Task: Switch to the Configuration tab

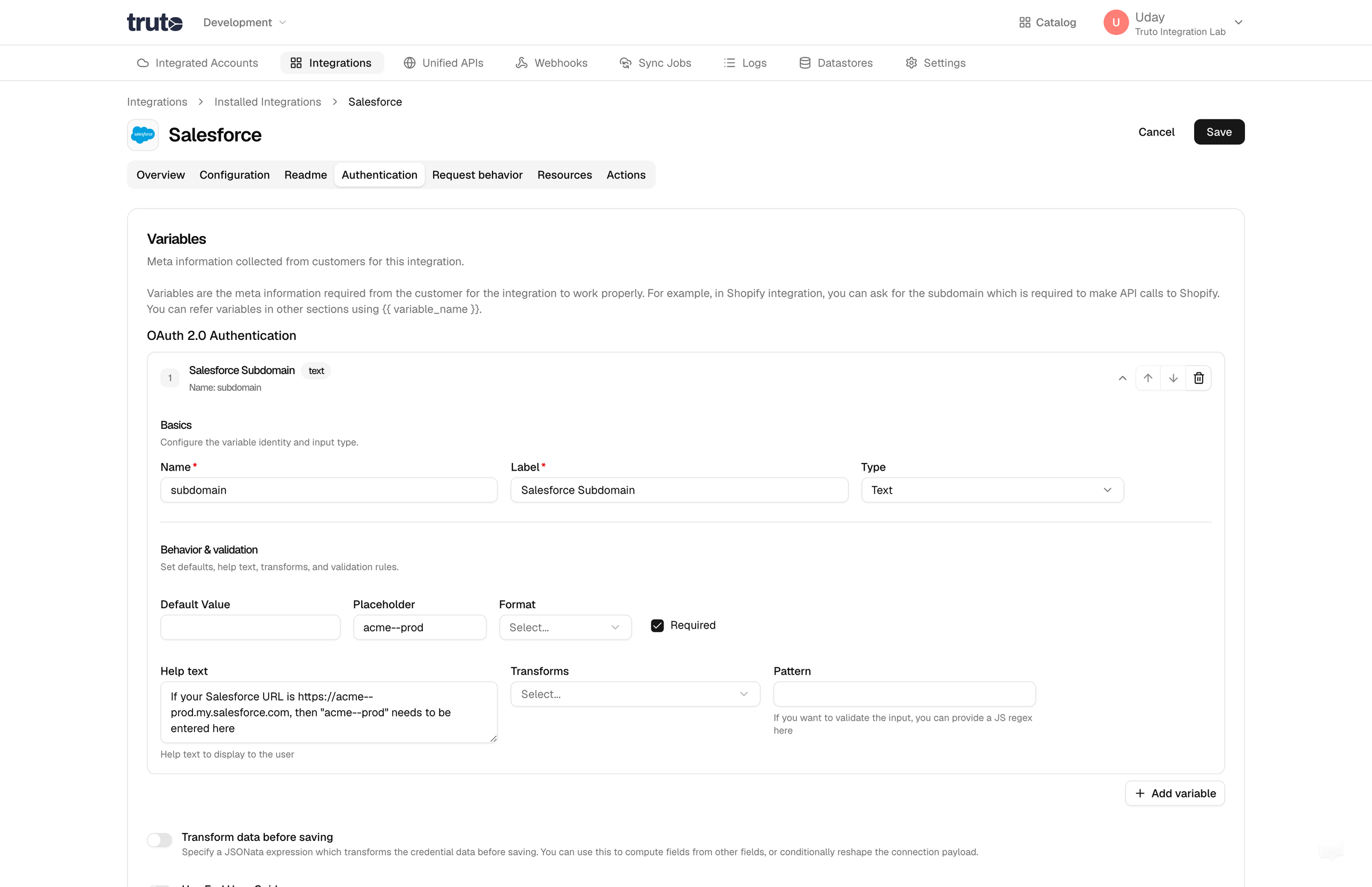Action: pos(234,175)
